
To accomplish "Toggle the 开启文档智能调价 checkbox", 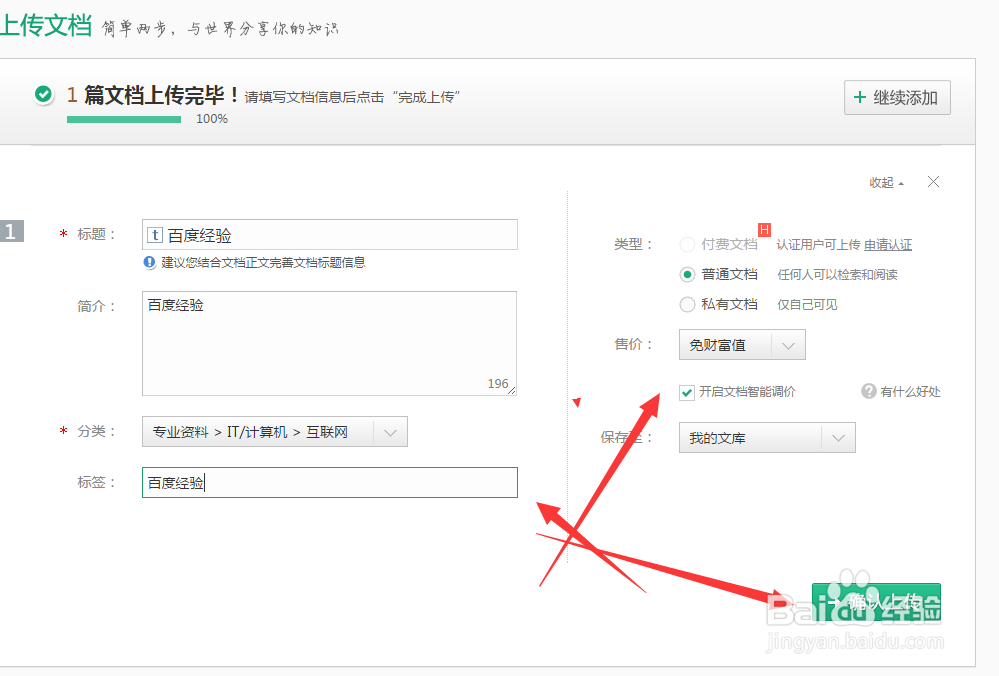I will pos(687,392).
